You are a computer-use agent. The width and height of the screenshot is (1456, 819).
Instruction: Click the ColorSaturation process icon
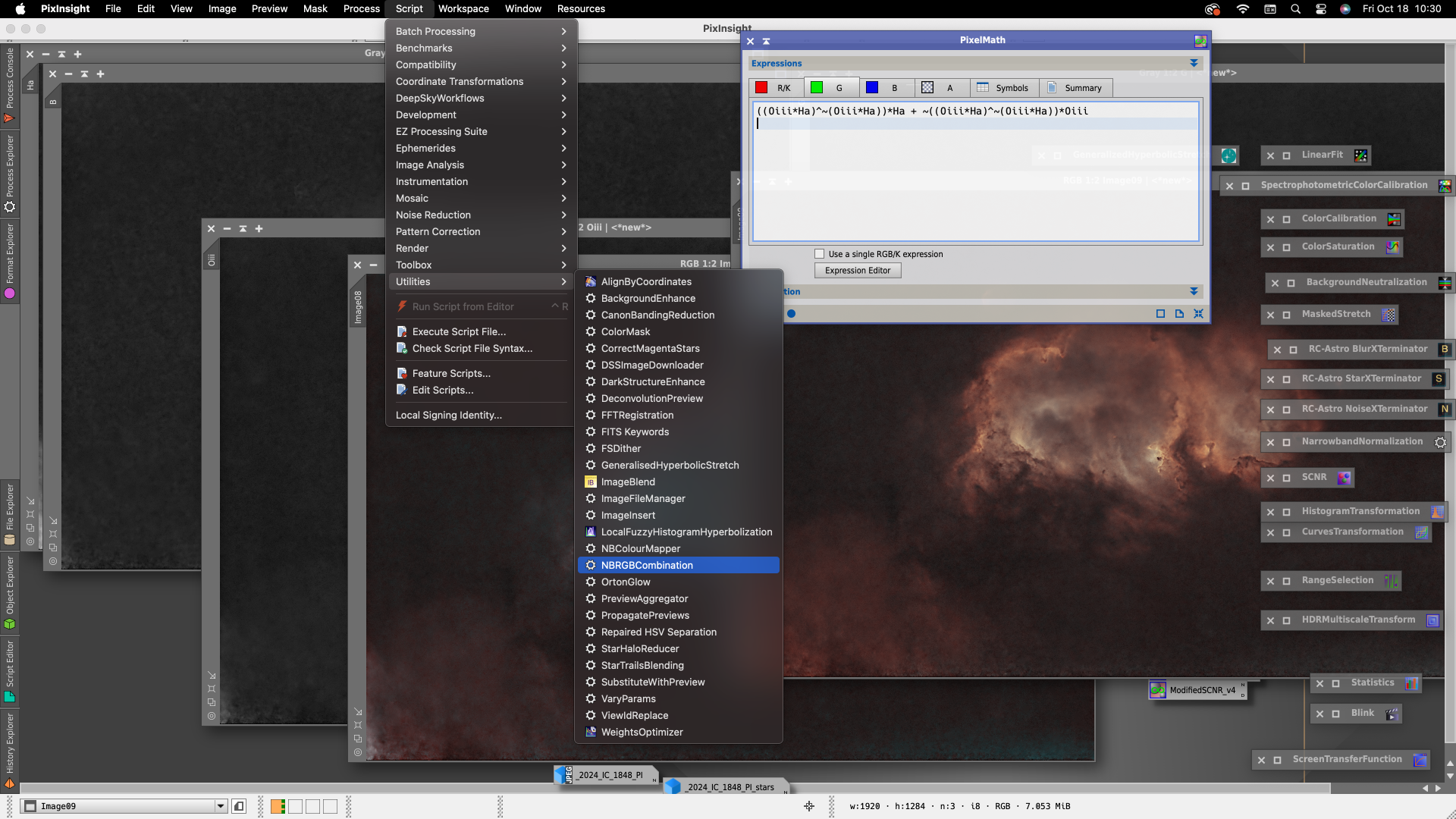tap(1392, 247)
